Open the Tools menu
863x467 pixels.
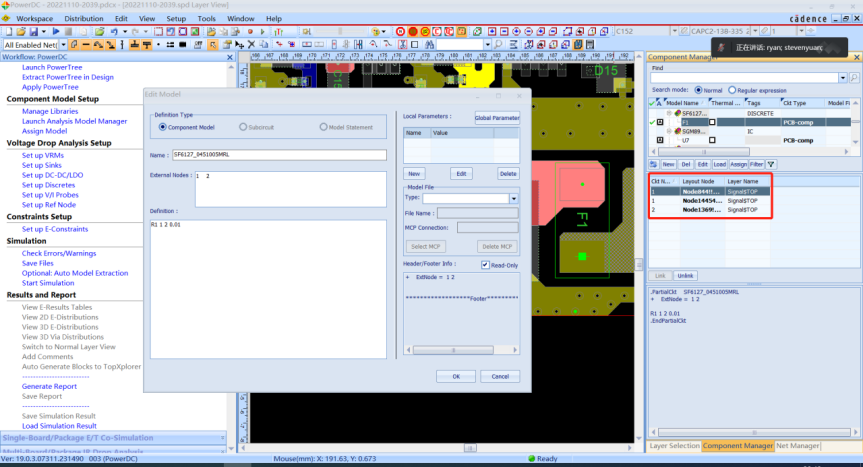point(206,19)
